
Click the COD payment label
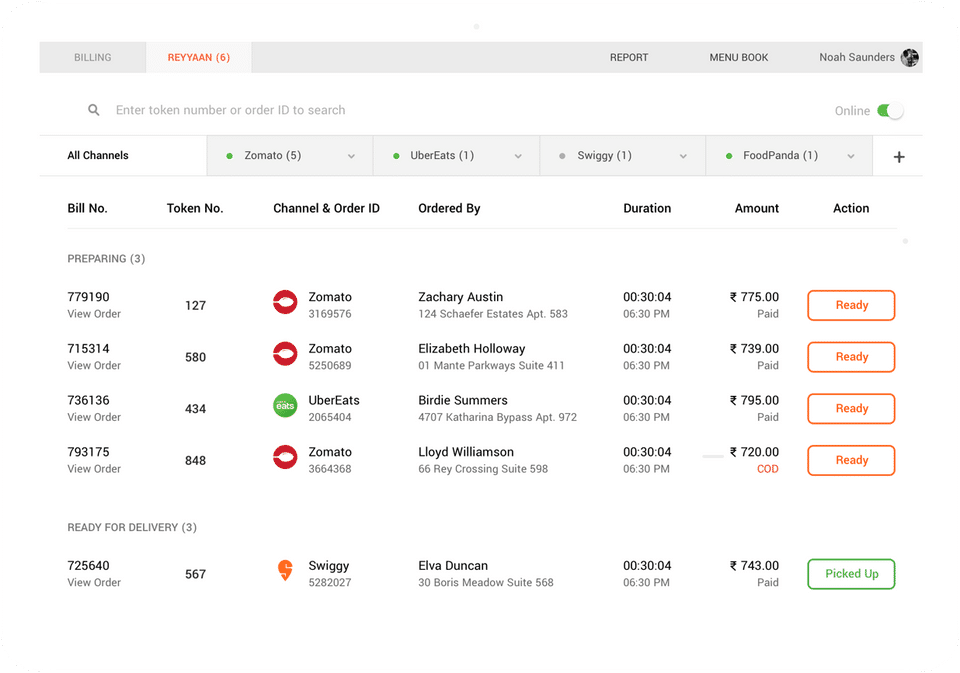click(768, 469)
